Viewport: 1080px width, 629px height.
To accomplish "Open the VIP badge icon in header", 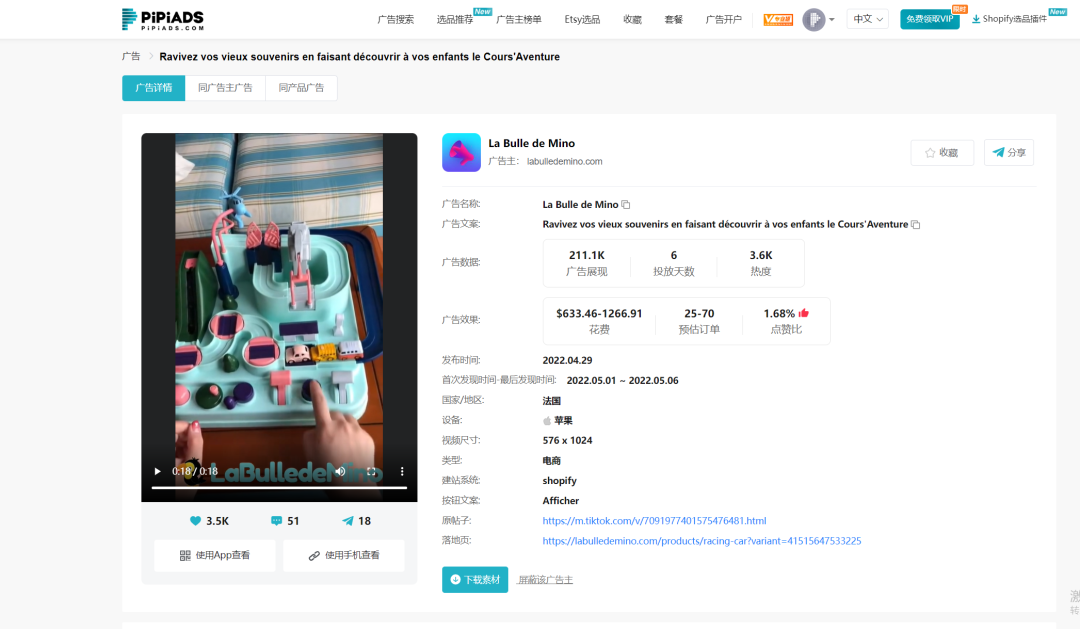I will click(x=778, y=19).
